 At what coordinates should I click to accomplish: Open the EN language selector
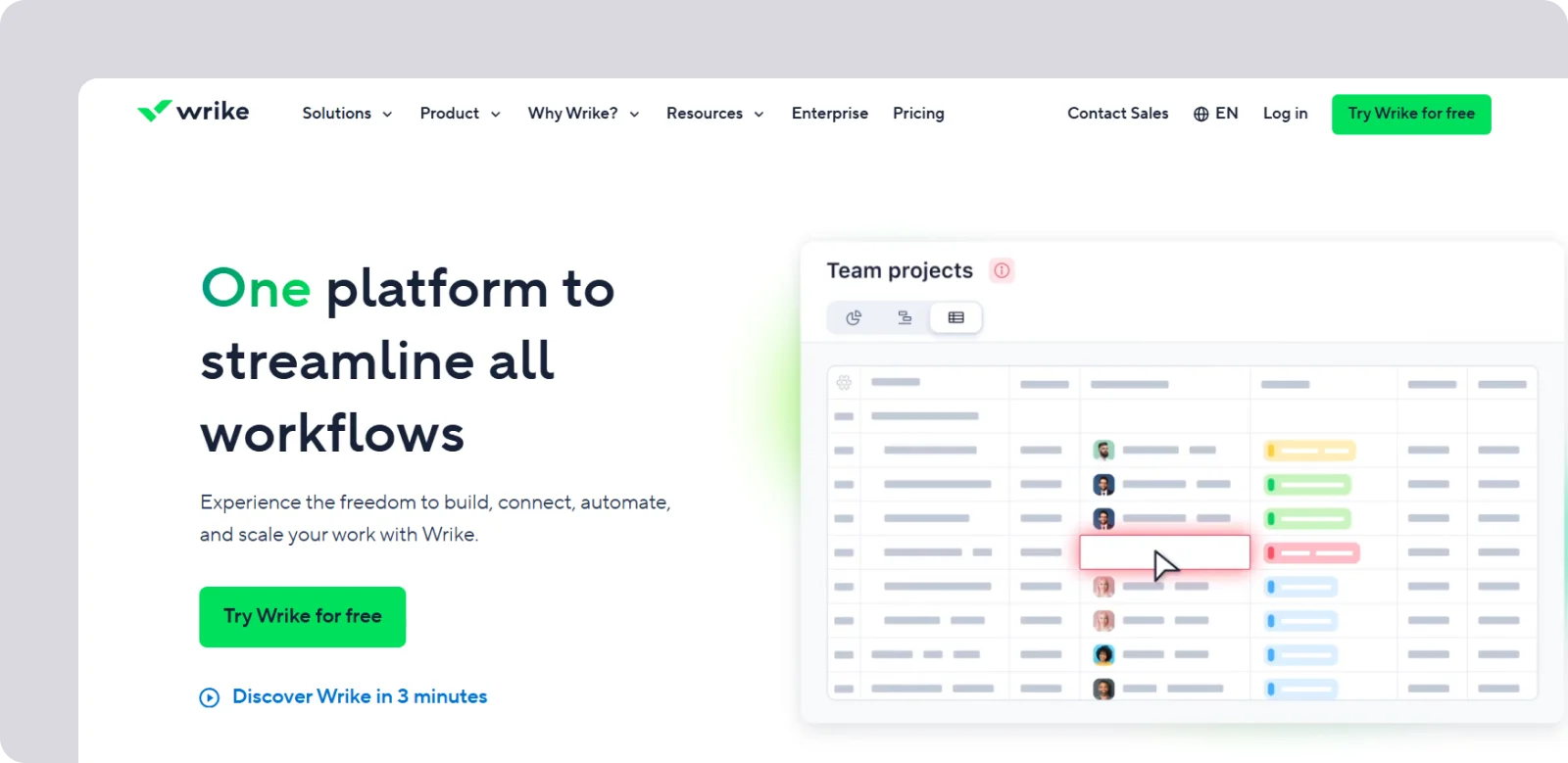1215,114
